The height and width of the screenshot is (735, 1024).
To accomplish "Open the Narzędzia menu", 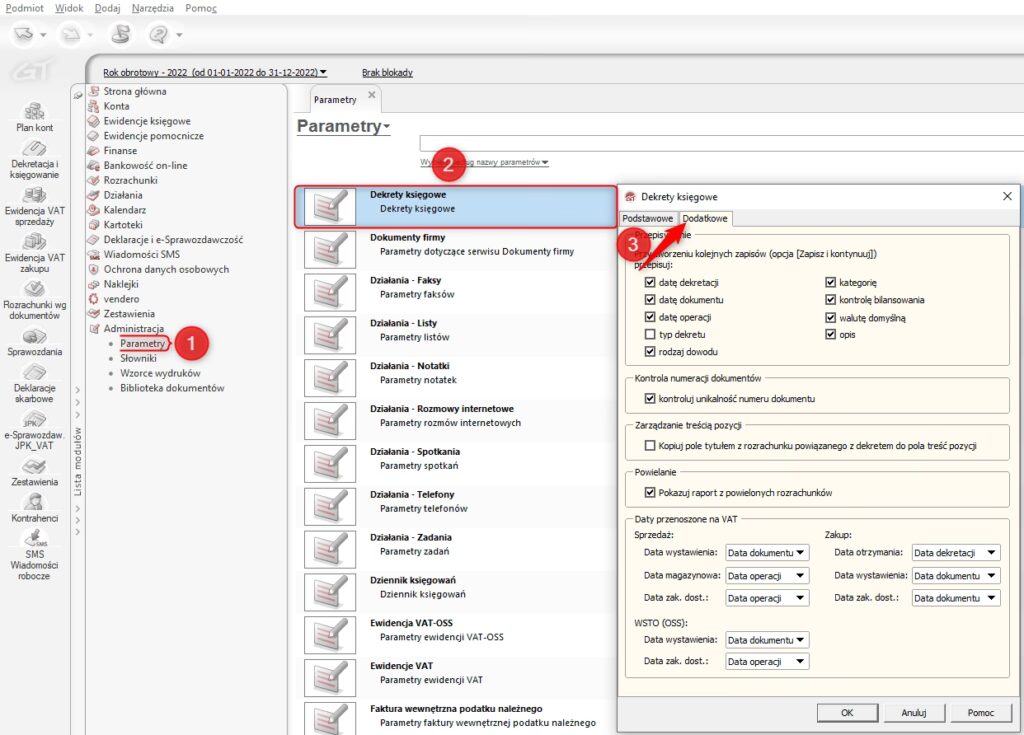I will click(x=152, y=8).
